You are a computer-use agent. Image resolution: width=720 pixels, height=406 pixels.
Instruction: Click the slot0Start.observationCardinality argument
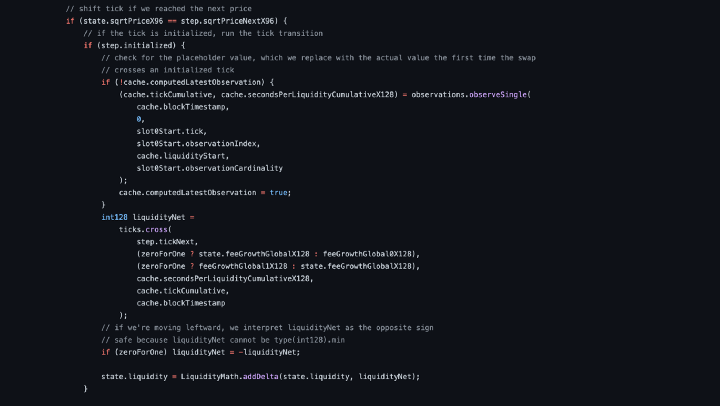pyautogui.click(x=210, y=168)
